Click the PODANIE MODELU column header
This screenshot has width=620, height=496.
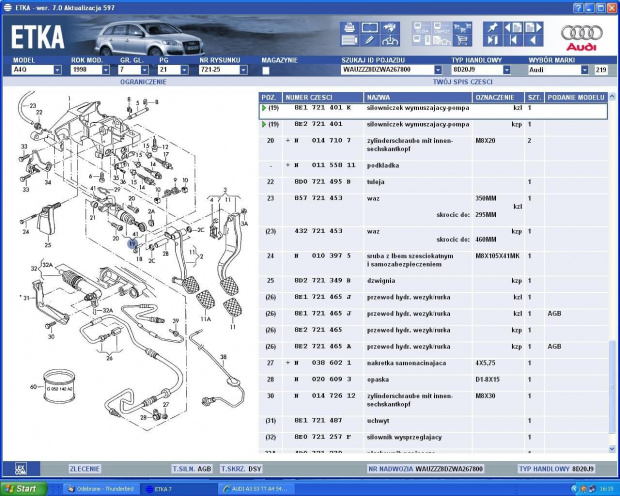576,97
